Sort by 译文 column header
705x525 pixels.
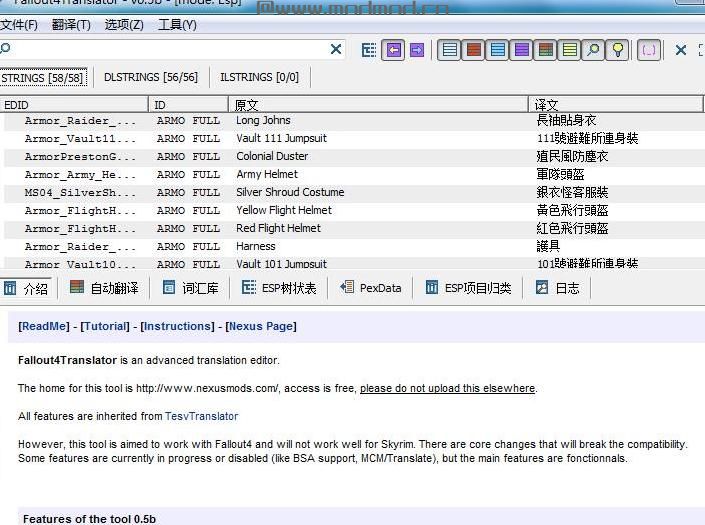(616, 105)
